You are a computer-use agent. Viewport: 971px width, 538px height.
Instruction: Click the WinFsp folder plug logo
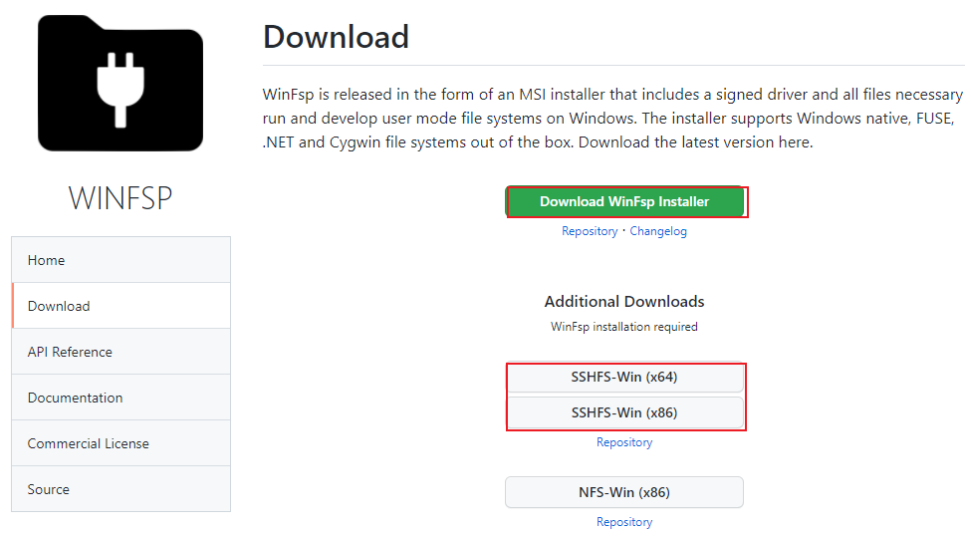coord(120,83)
